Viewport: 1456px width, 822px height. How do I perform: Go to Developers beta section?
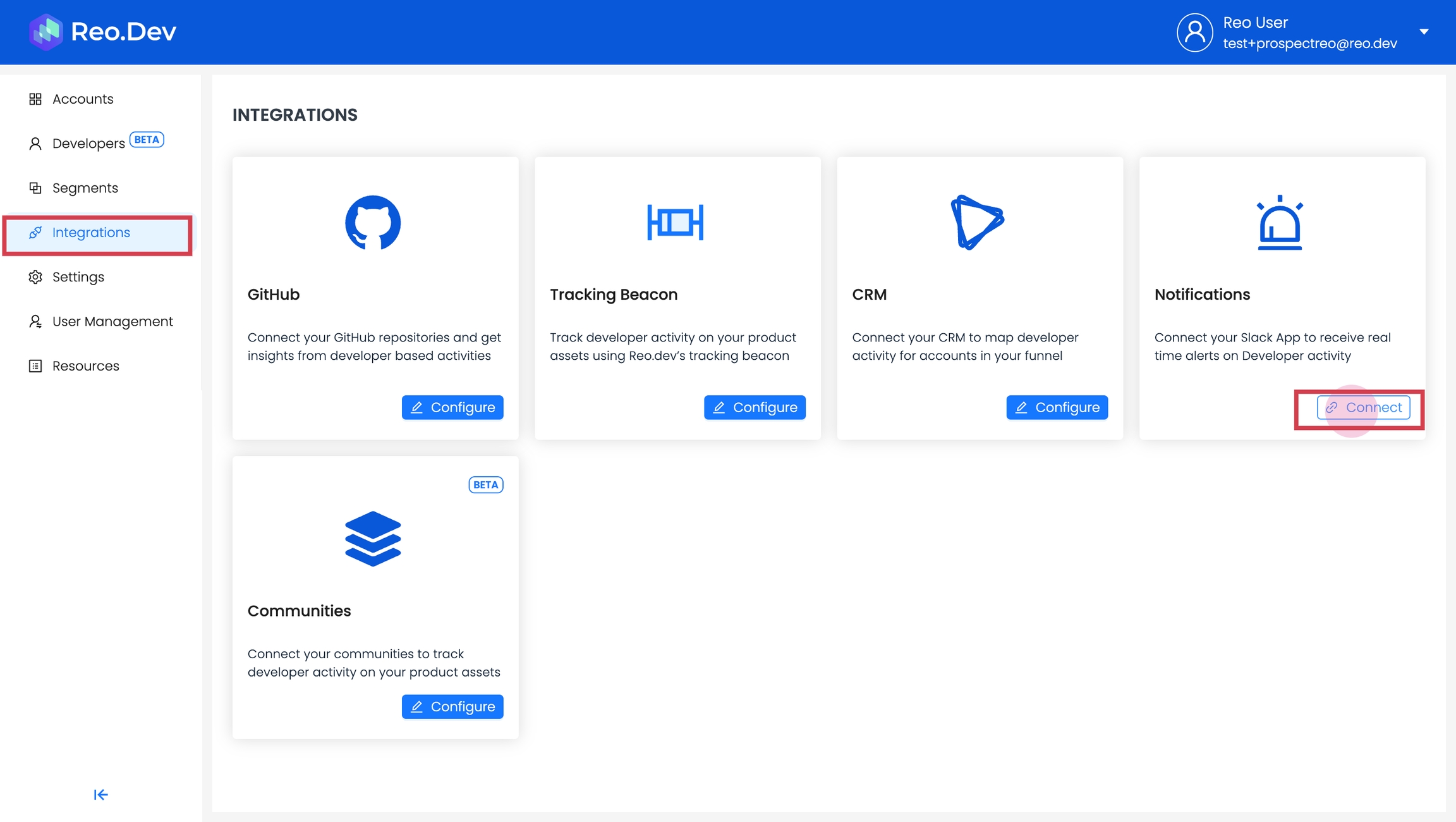[x=88, y=144]
